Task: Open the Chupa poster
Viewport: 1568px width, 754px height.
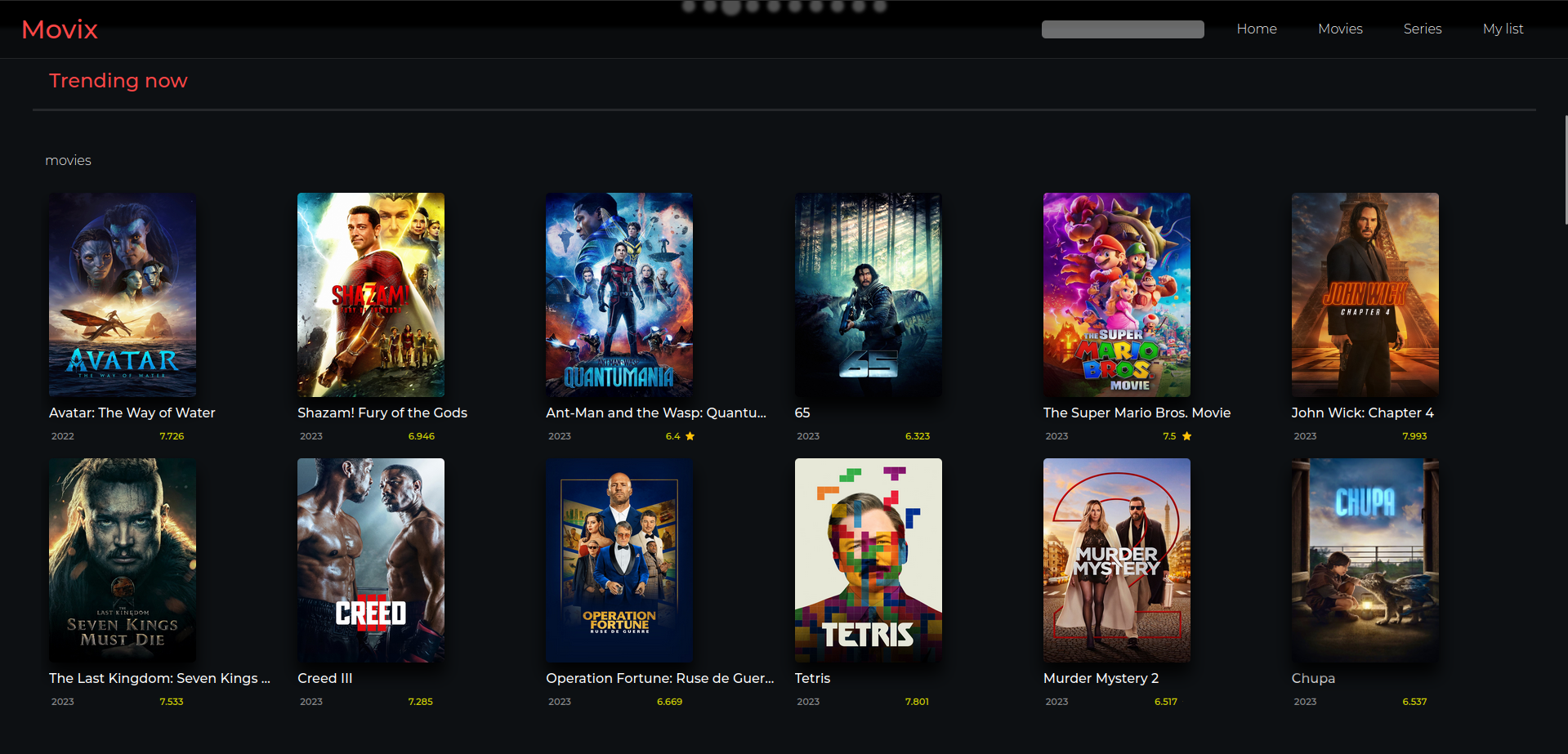Action: [x=1365, y=560]
